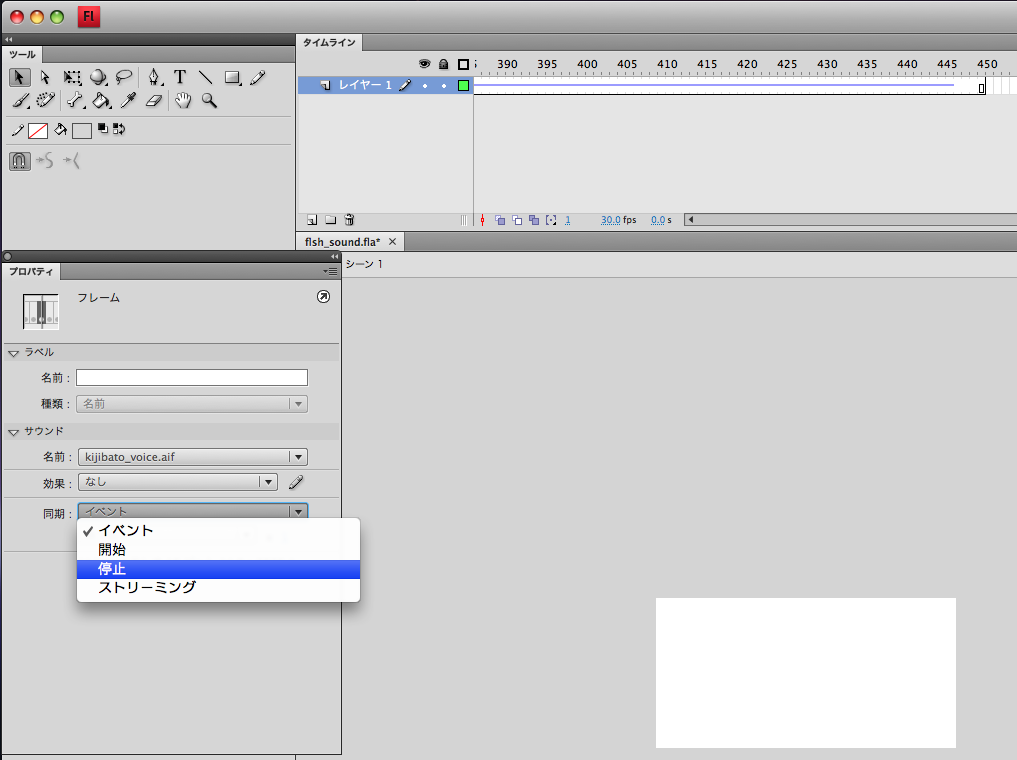Select the Paint Bucket tool
This screenshot has height=760, width=1017.
pyautogui.click(x=101, y=101)
